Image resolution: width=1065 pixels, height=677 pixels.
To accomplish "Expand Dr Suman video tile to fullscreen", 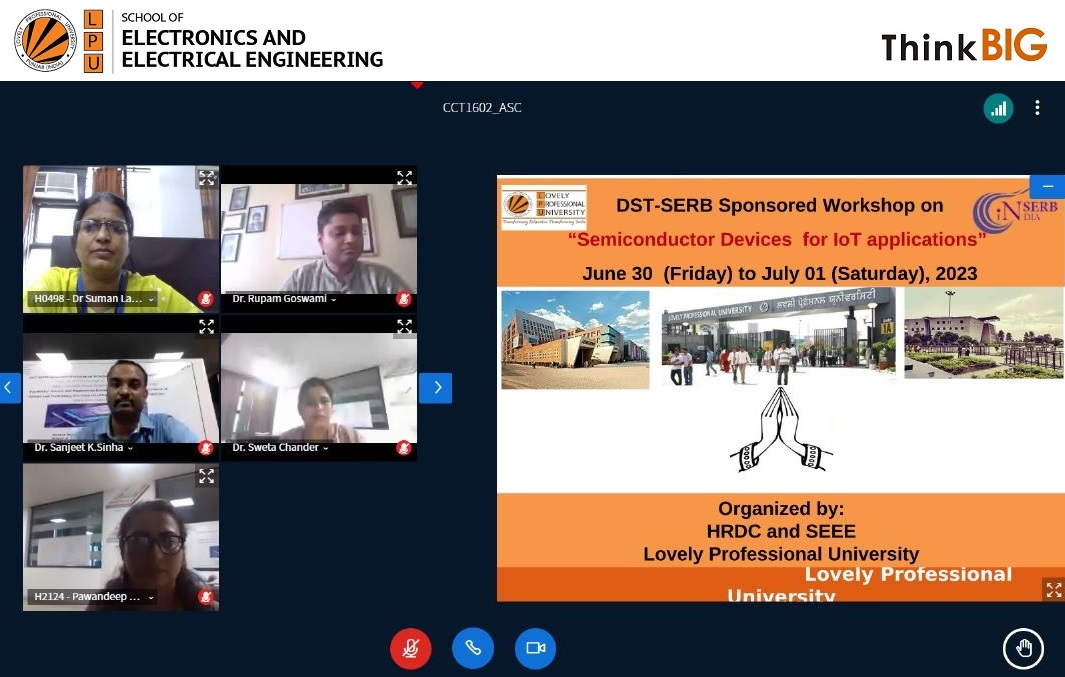I will (206, 178).
